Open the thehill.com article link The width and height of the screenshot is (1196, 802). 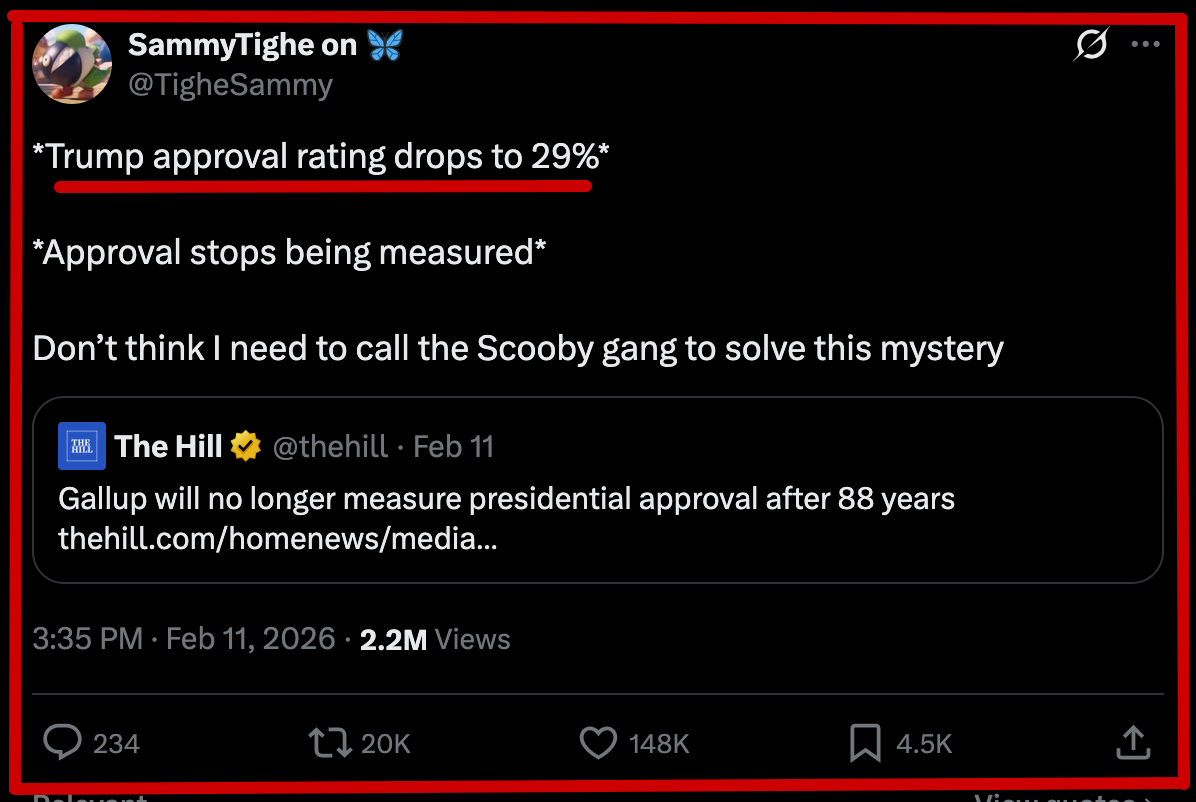coord(278,540)
